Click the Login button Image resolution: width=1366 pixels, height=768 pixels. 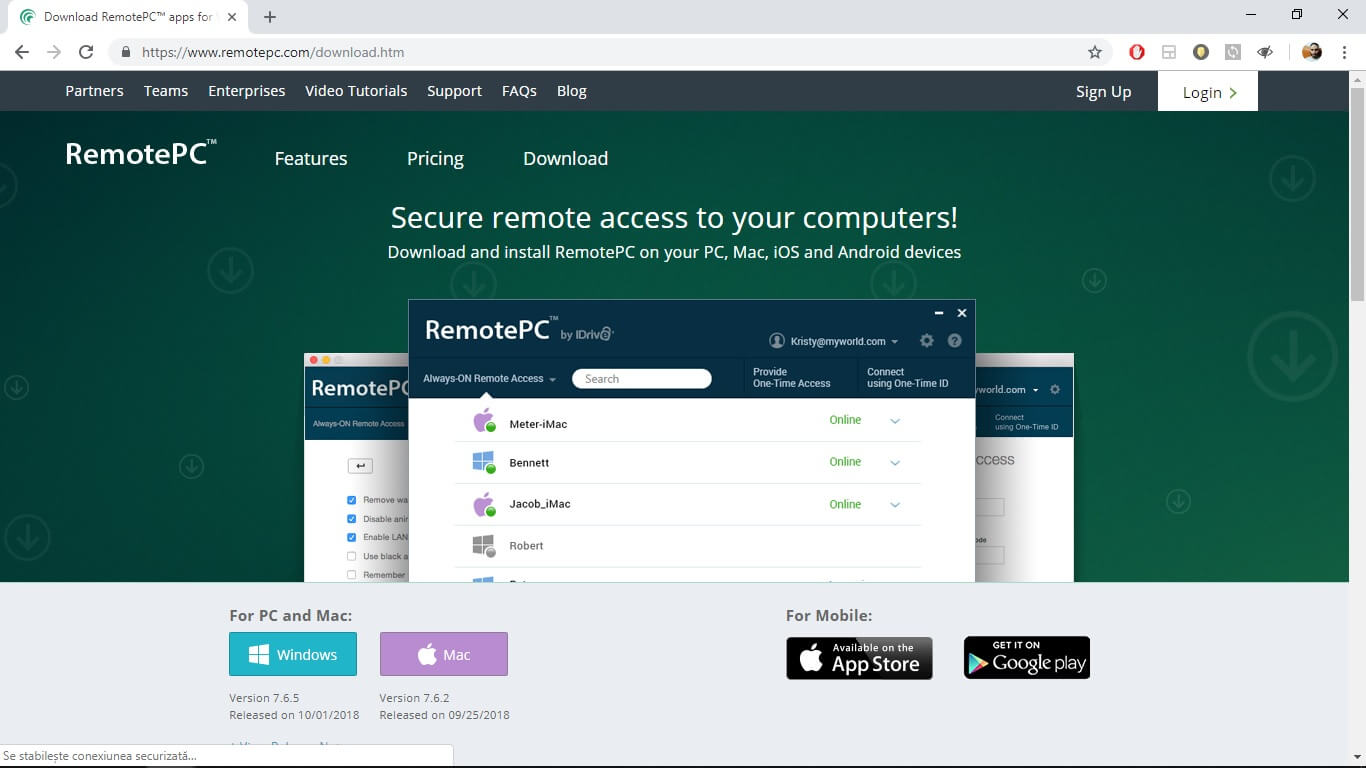[1208, 92]
